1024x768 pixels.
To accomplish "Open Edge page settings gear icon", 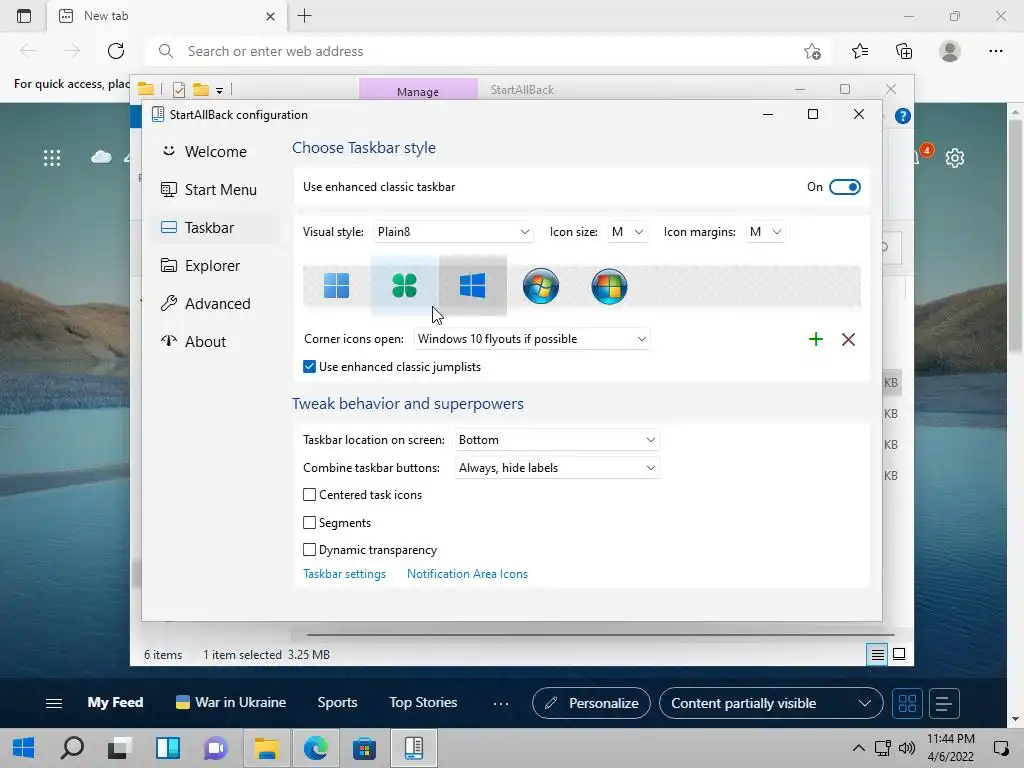I will (x=955, y=157).
